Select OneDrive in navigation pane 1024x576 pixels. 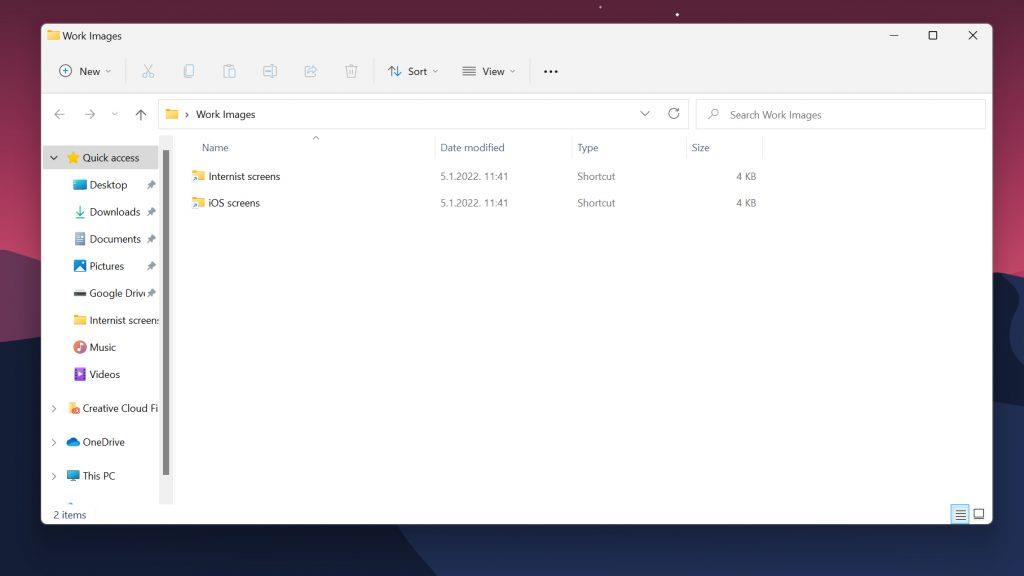(103, 442)
